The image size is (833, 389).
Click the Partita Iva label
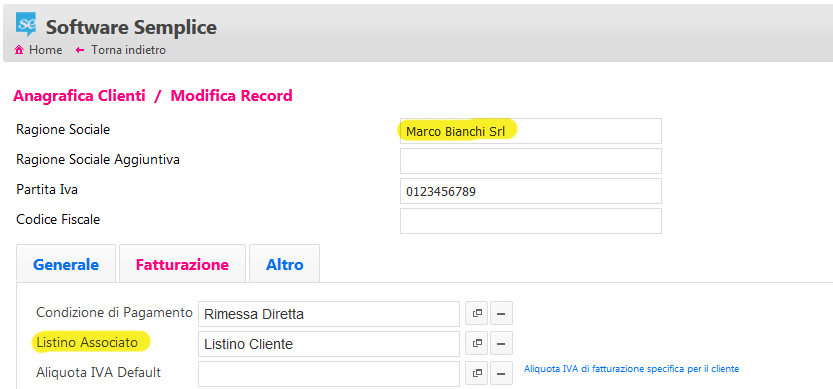47,189
